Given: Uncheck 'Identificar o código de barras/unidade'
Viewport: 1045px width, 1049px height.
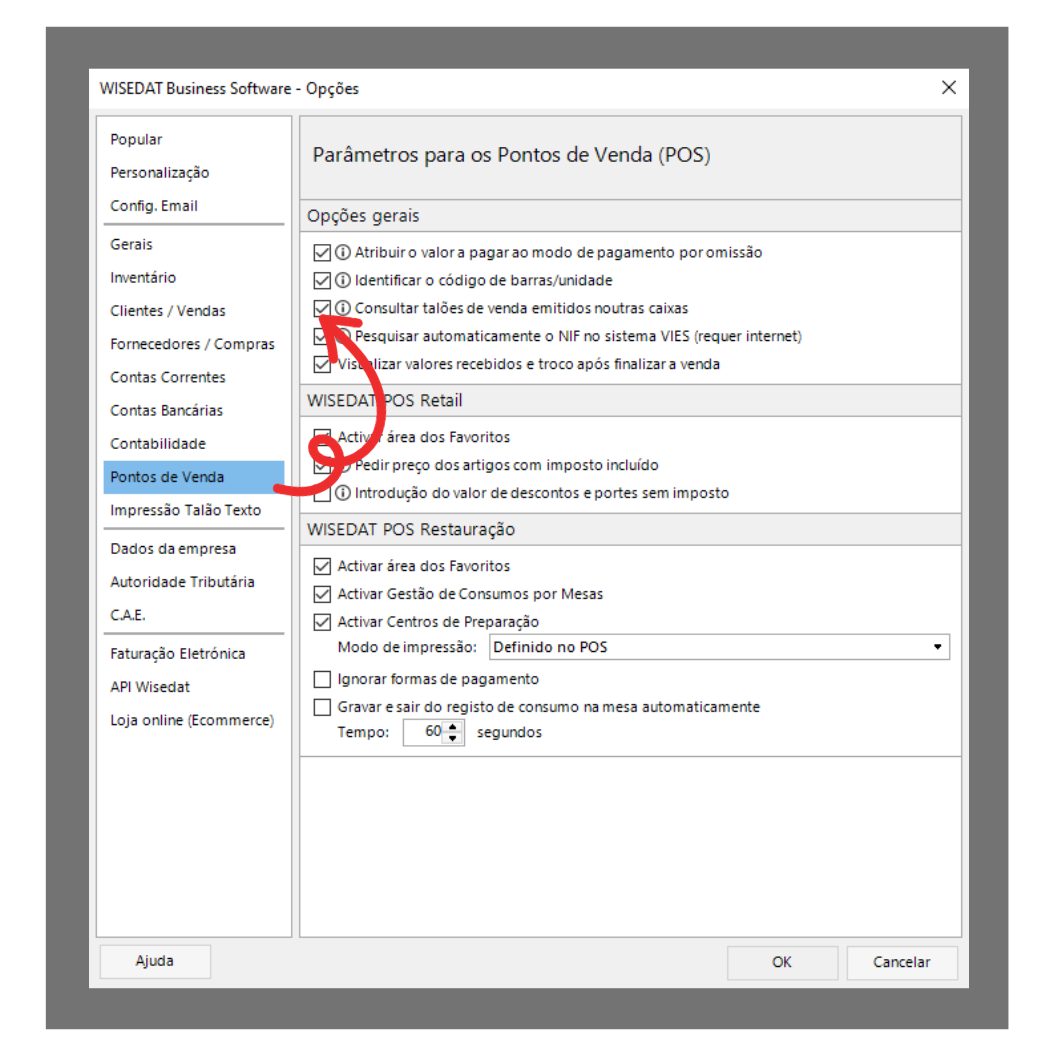Looking at the screenshot, I should pos(322,281).
